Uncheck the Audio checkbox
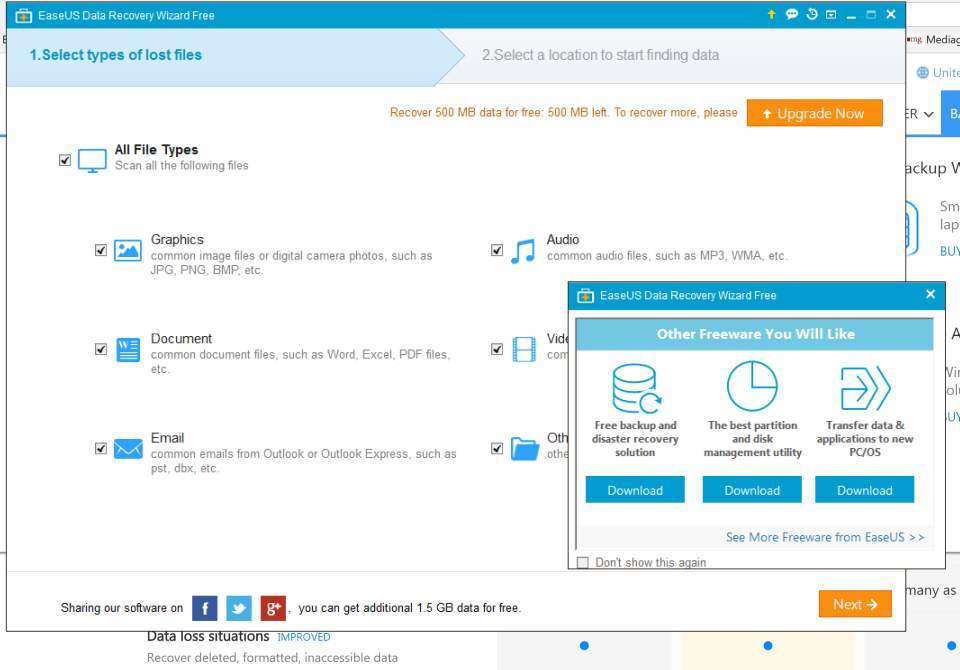The width and height of the screenshot is (960, 670). (x=497, y=250)
